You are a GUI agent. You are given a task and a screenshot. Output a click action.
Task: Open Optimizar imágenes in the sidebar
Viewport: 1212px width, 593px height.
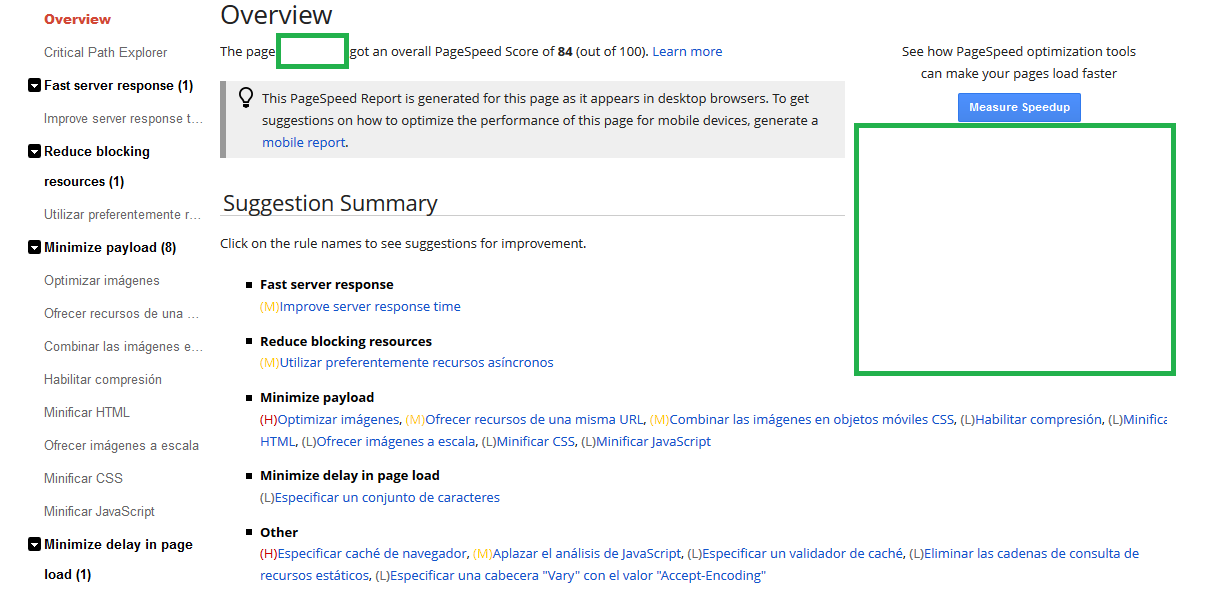point(102,281)
